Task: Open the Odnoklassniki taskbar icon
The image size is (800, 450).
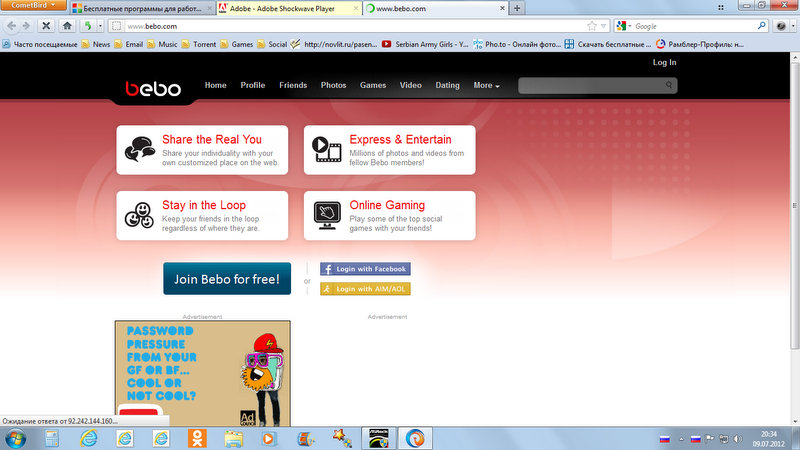Action: (x=197, y=439)
